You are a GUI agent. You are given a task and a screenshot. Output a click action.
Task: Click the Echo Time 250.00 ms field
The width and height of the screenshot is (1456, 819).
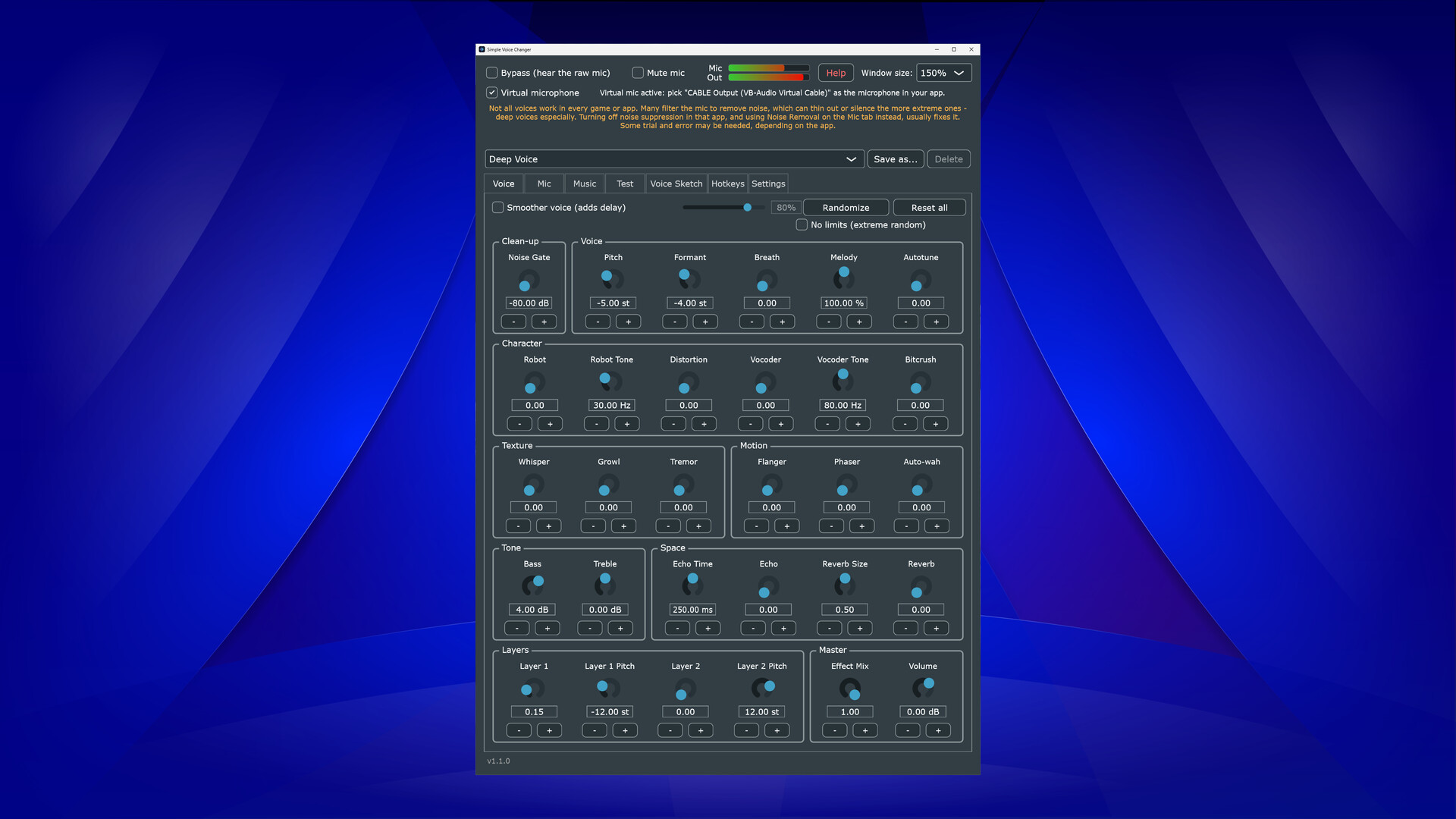pyautogui.click(x=692, y=610)
